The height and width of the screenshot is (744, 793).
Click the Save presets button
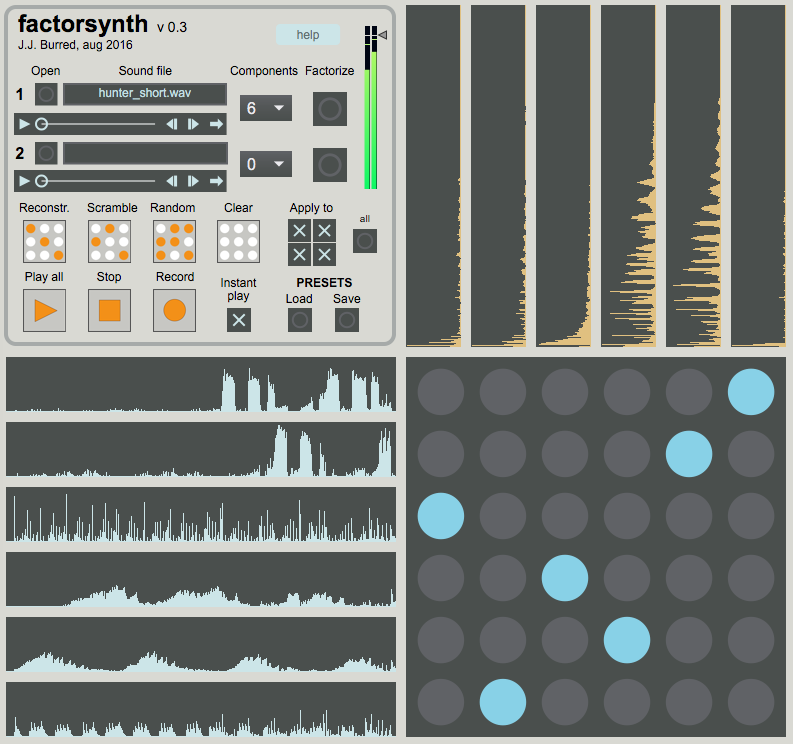coord(347,320)
